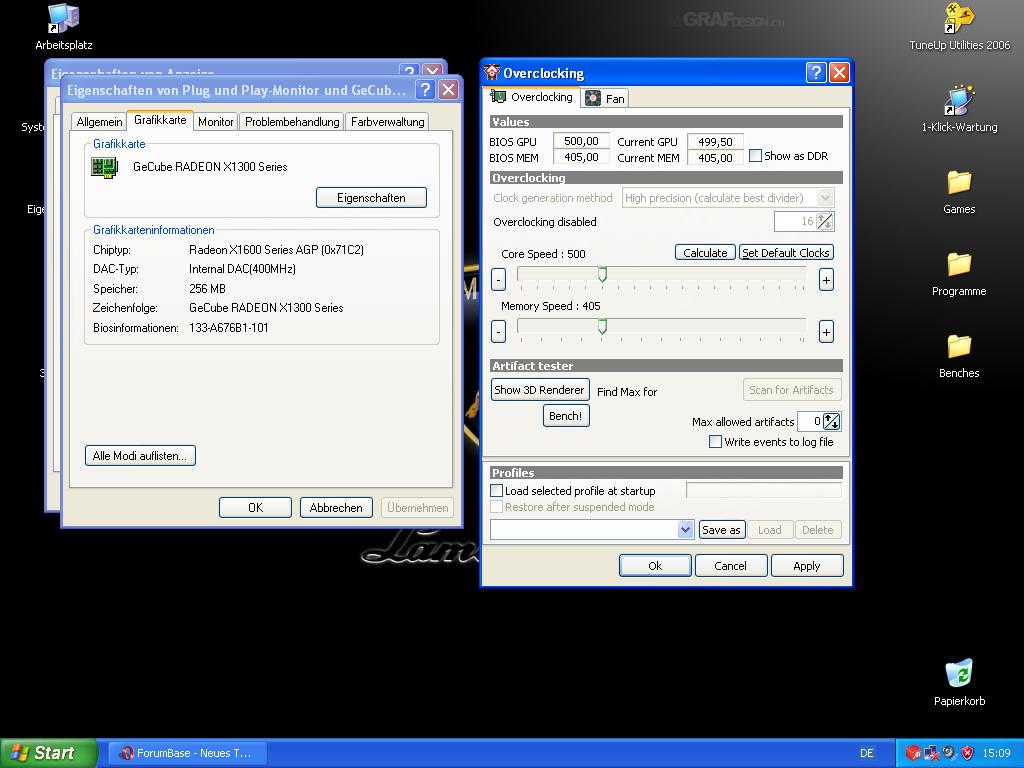Click the Current GPU value field
Viewport: 1024px width, 768px height.
715,142
